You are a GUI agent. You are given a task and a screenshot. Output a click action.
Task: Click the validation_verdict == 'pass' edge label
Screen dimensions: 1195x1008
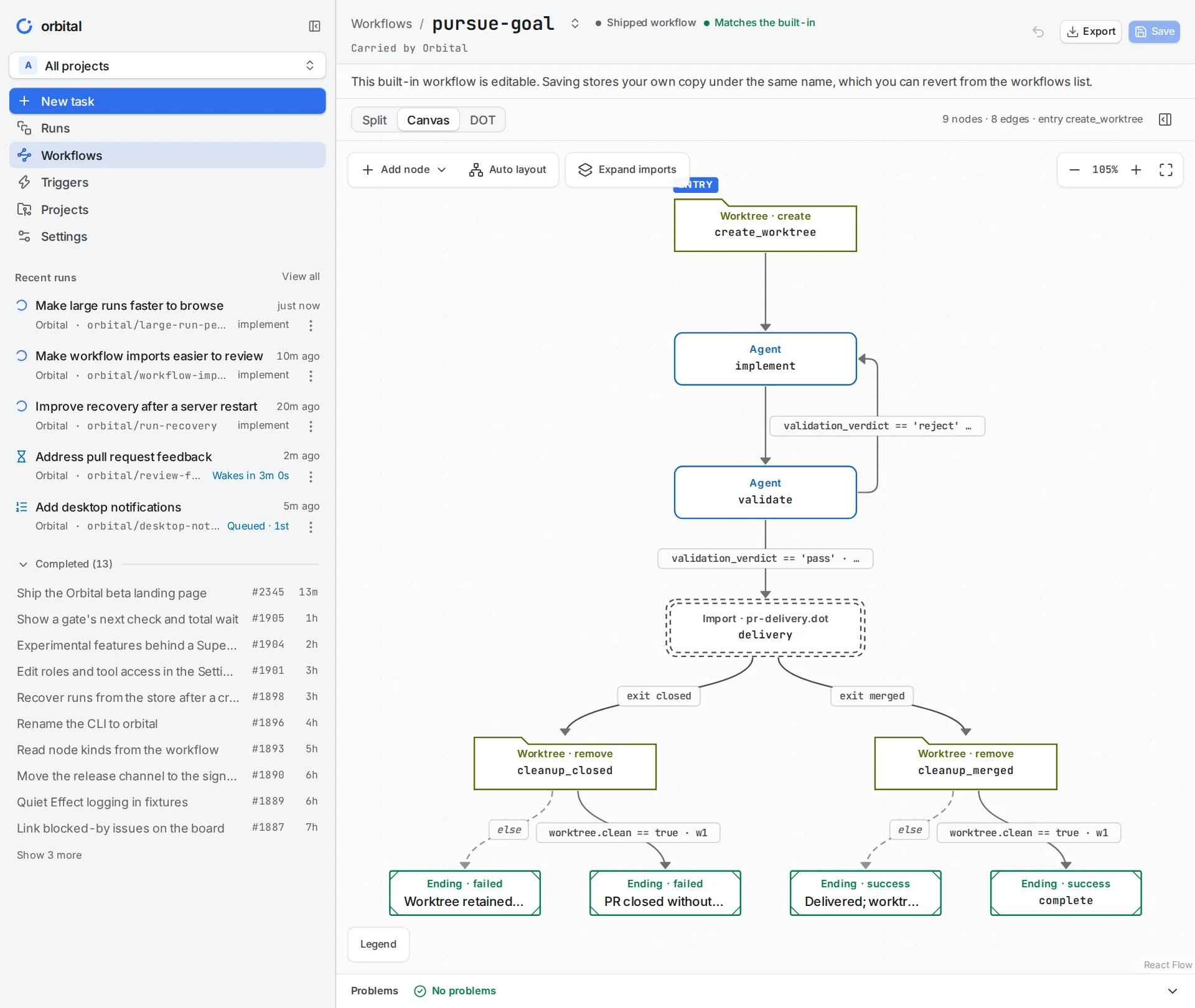click(766, 559)
